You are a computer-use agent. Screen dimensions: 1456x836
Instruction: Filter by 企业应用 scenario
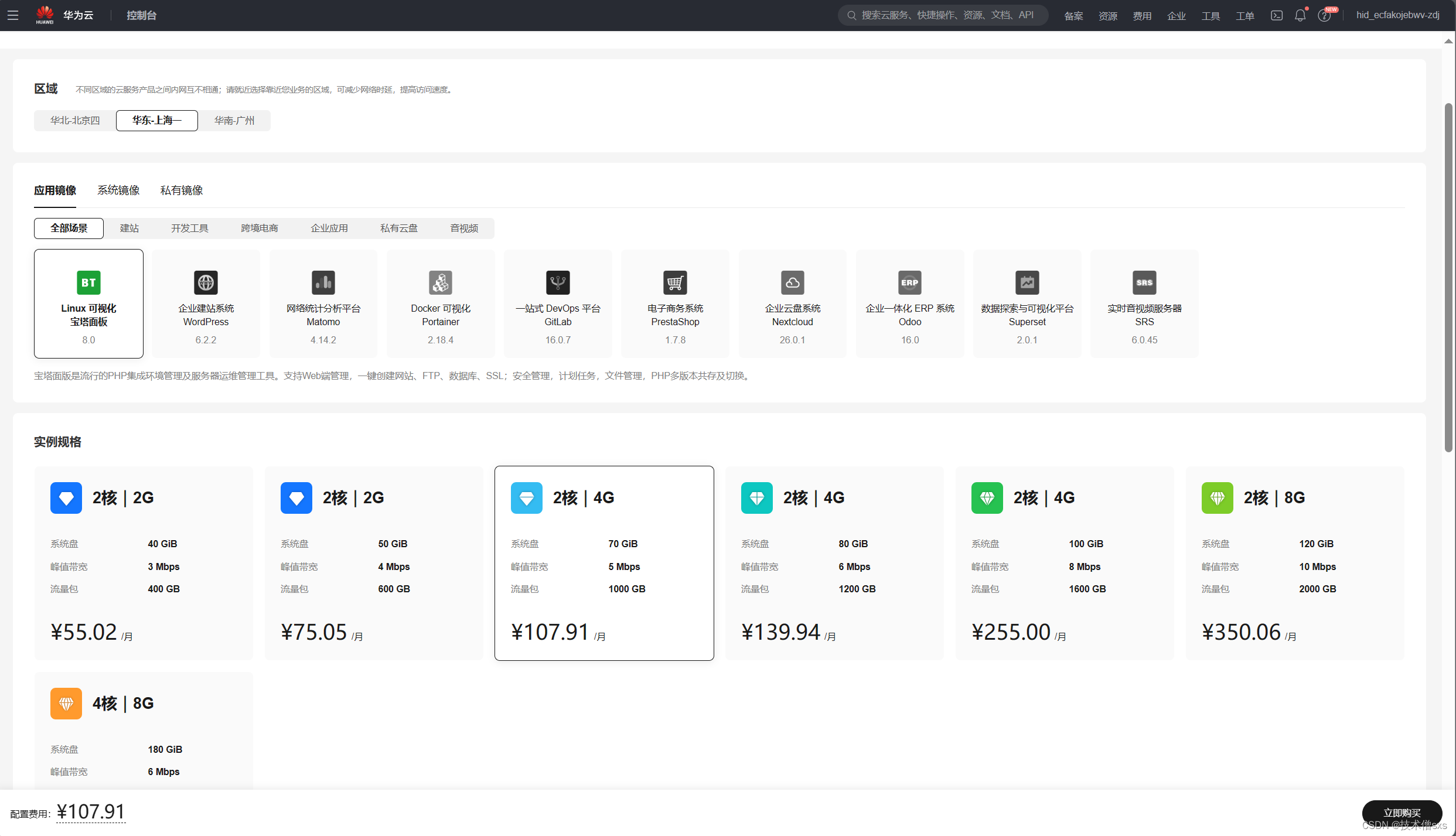[x=329, y=228]
